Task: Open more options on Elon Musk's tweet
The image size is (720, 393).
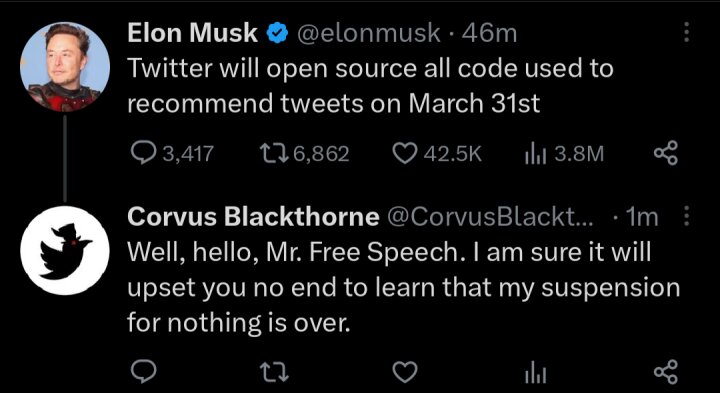Action: coord(686,33)
